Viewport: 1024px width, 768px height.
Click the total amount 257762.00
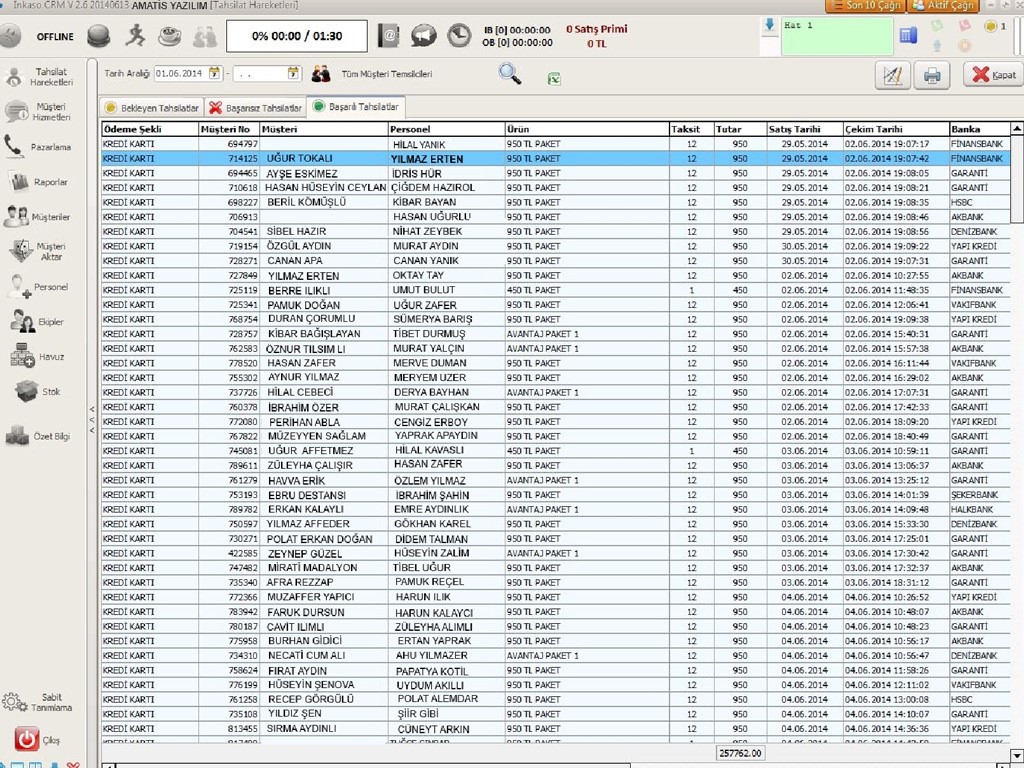[x=739, y=753]
